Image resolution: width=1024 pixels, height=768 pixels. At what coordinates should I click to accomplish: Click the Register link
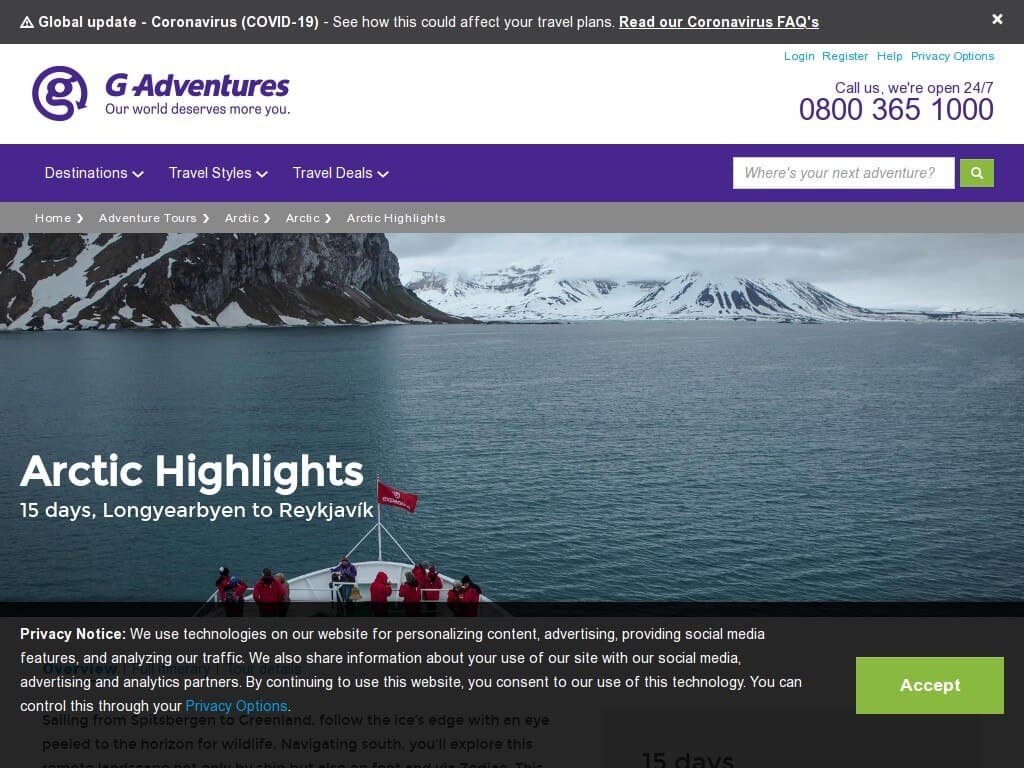[x=844, y=56]
